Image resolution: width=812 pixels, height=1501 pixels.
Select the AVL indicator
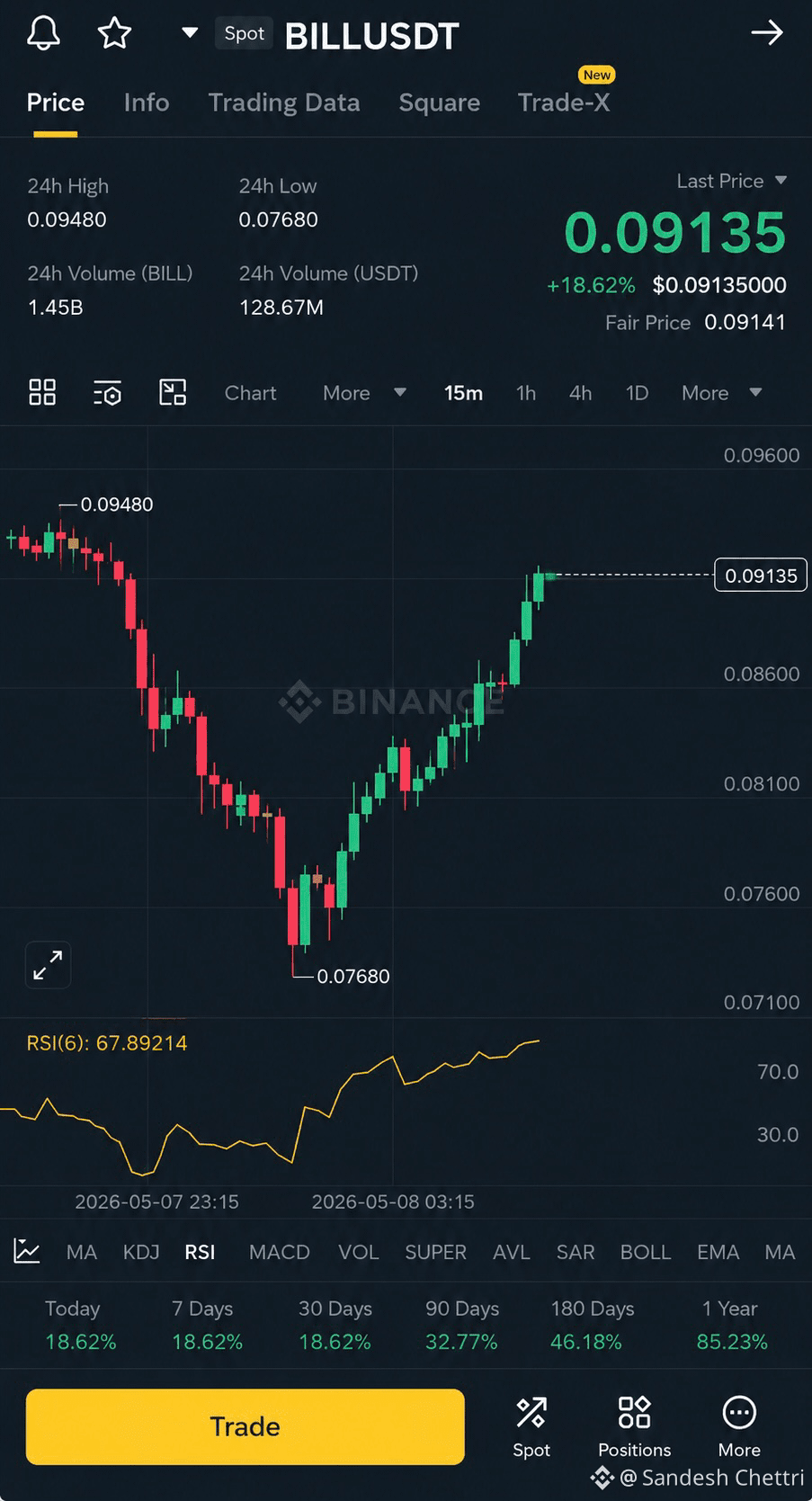pos(511,1252)
